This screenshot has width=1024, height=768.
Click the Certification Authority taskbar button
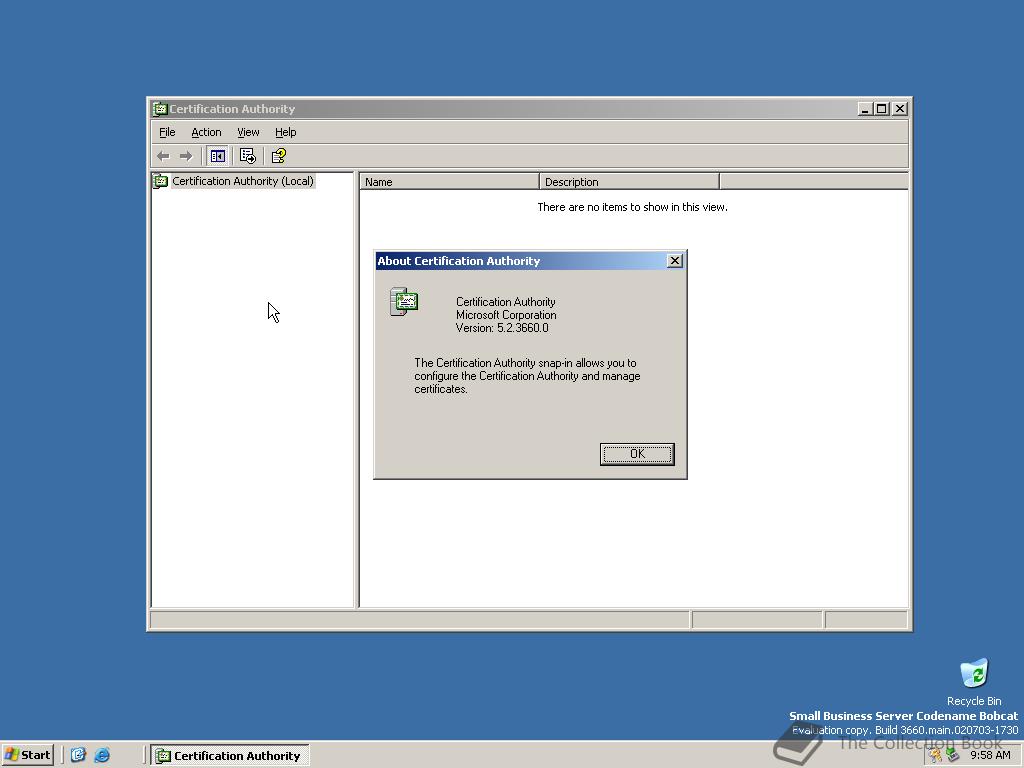231,756
